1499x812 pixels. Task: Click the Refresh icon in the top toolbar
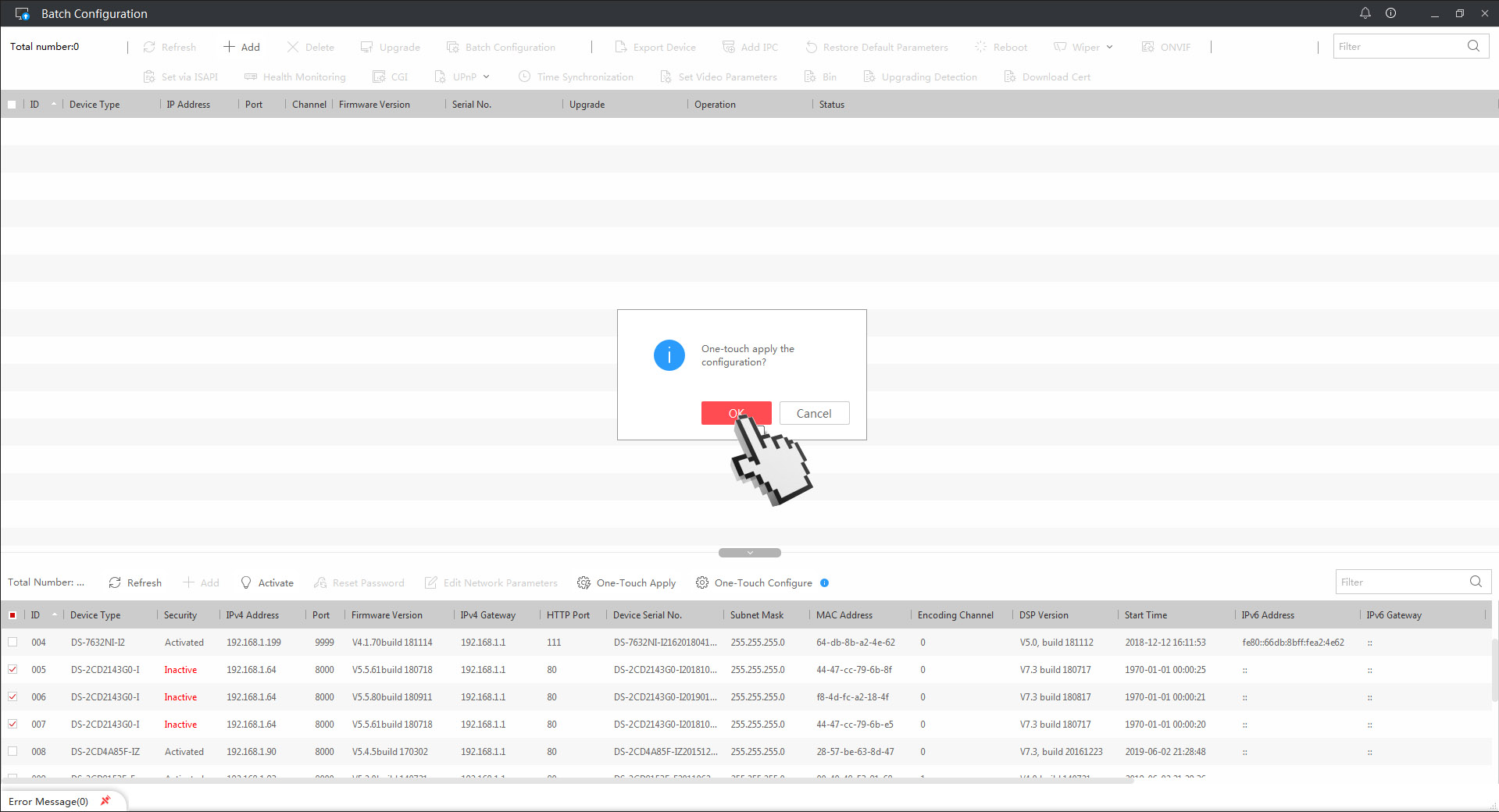149,47
